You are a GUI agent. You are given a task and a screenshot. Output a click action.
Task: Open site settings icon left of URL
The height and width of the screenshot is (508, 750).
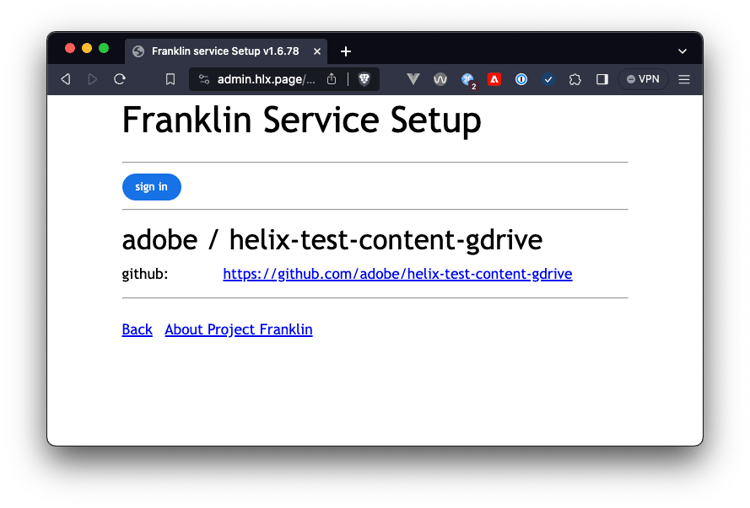click(204, 79)
